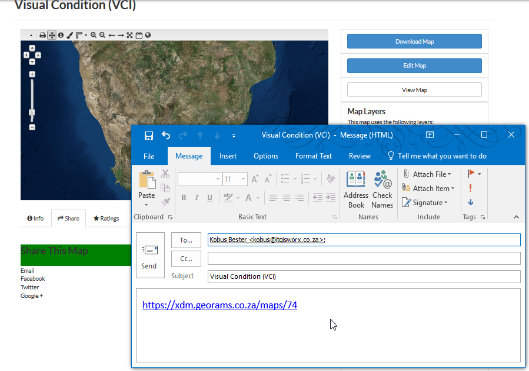The width and height of the screenshot is (529, 371).
Task: Click Clear All Formatting eraser icon
Action: tap(331, 179)
